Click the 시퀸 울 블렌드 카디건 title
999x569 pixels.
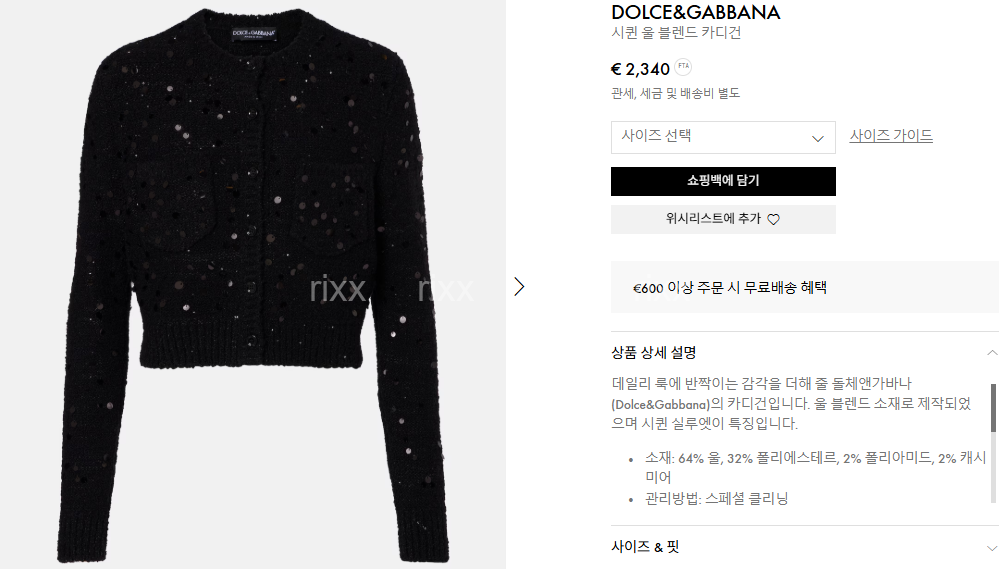676,32
